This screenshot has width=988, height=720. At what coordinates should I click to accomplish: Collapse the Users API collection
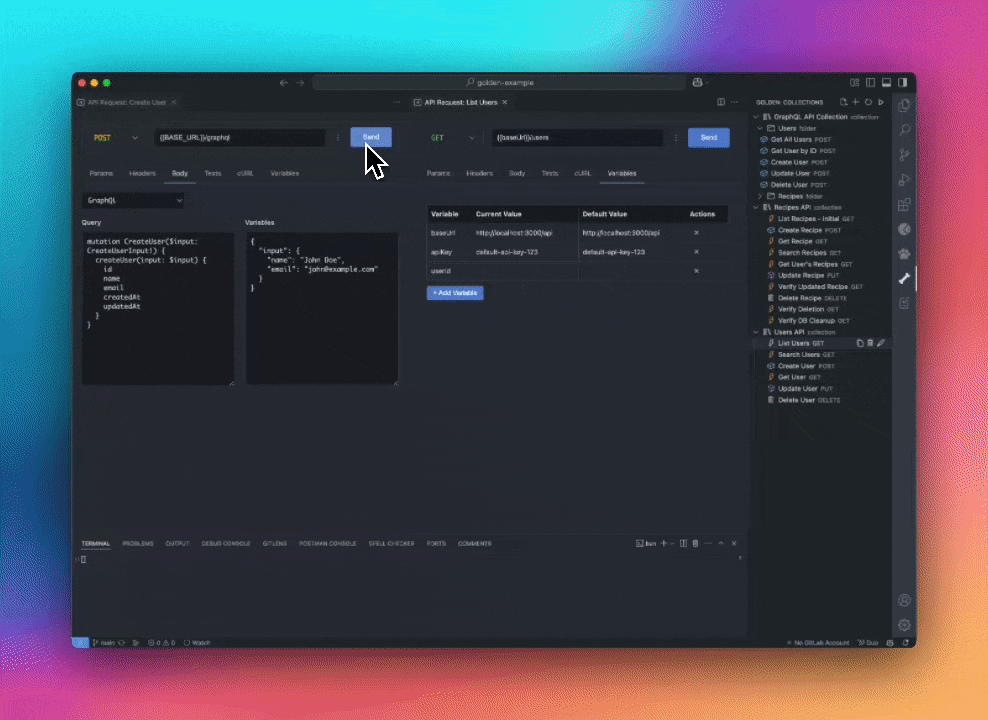coord(756,332)
